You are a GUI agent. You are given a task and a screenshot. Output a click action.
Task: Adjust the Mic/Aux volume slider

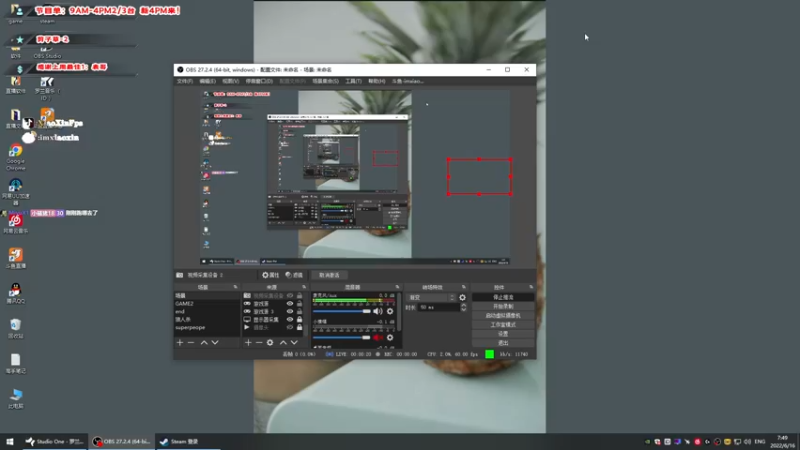click(342, 311)
